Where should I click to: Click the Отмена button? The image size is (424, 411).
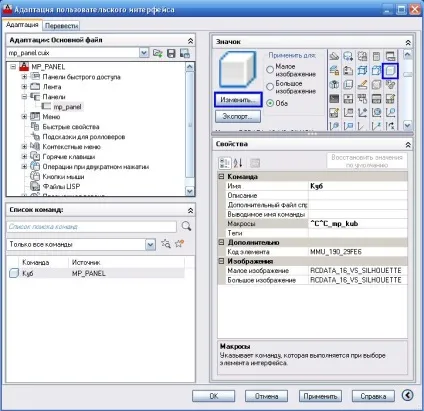(266, 396)
